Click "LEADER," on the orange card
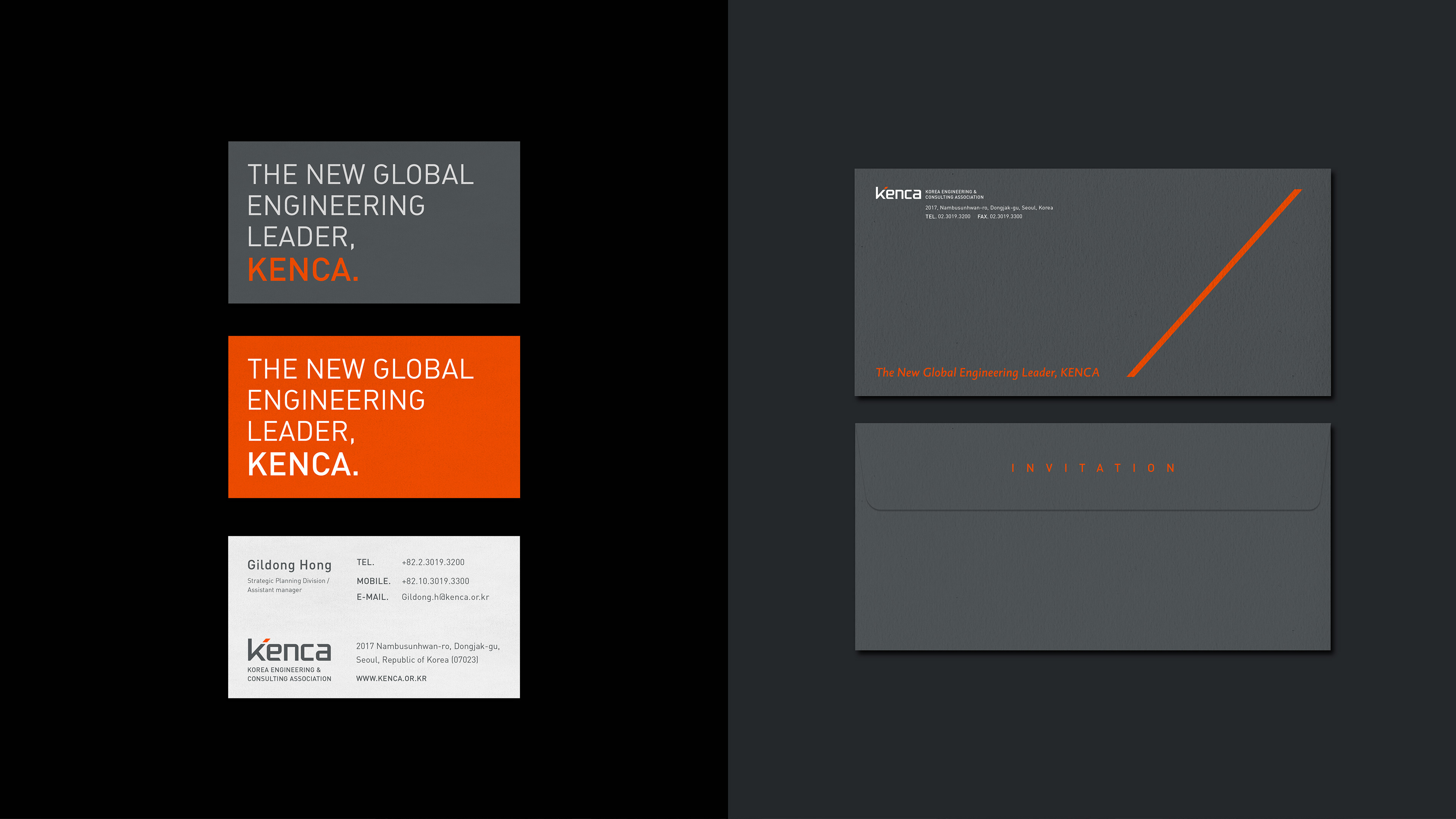The width and height of the screenshot is (1456, 819). pos(301,432)
